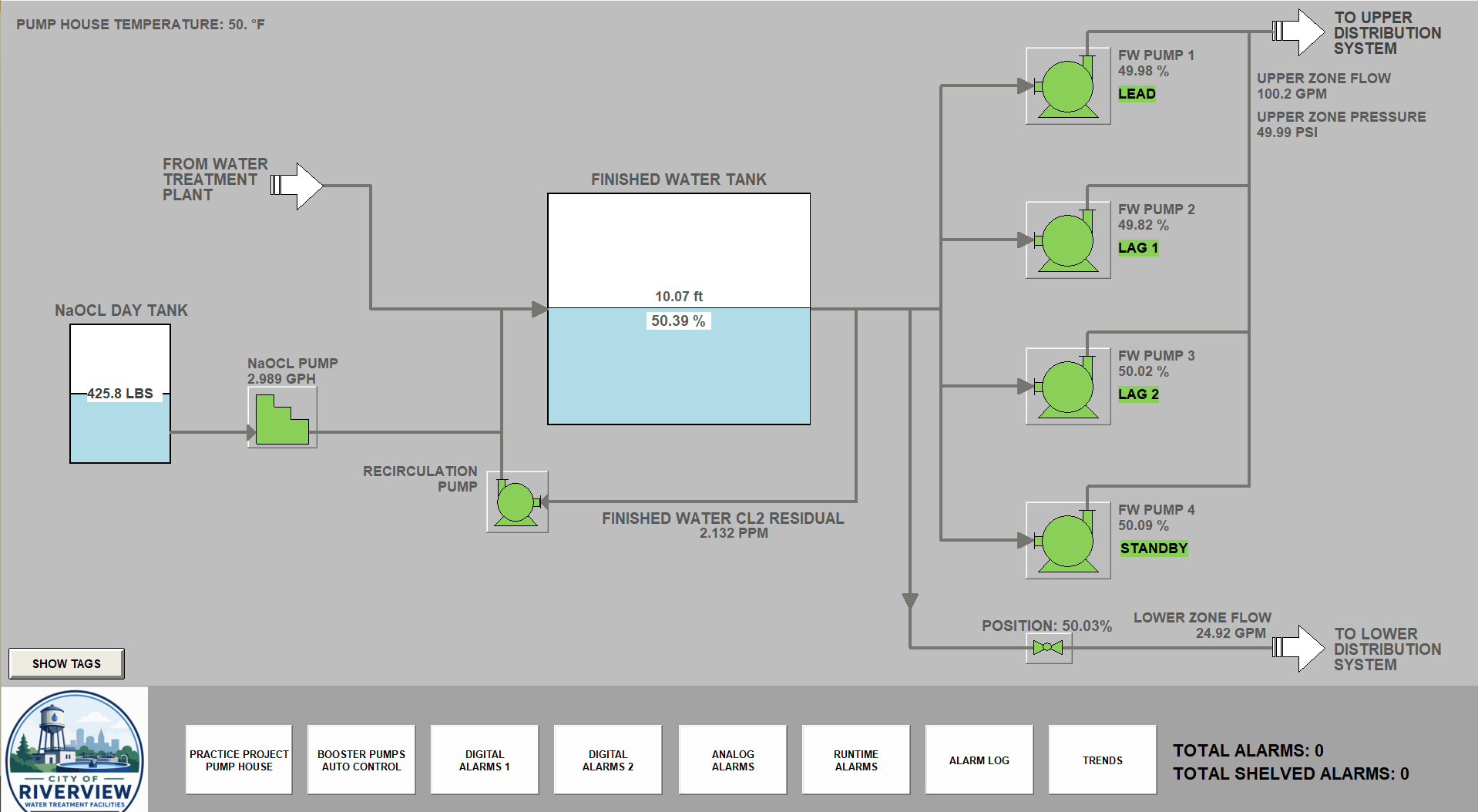Click the Show Tags button
1478x812 pixels.
[66, 663]
